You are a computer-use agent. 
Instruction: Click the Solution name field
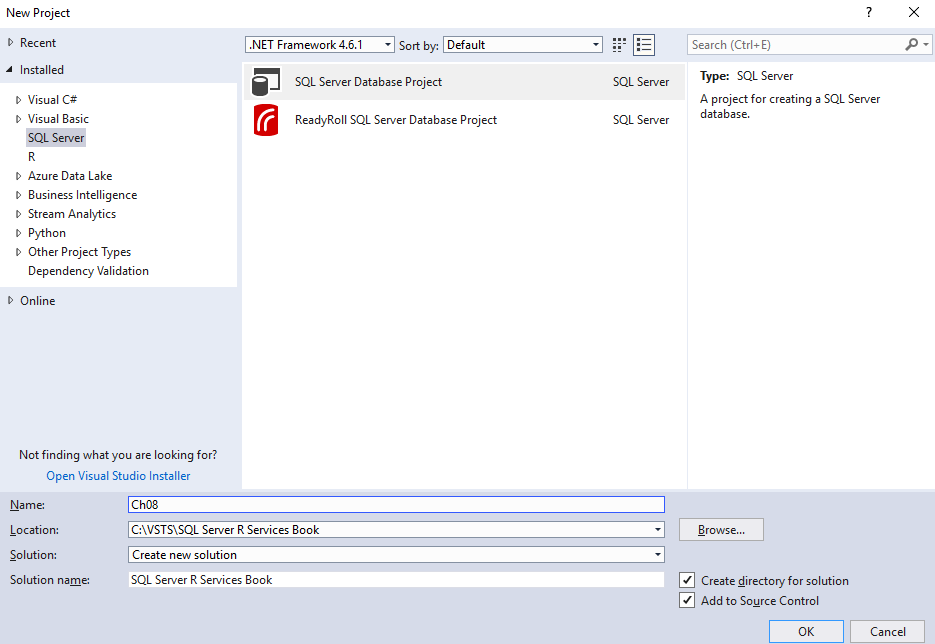396,580
